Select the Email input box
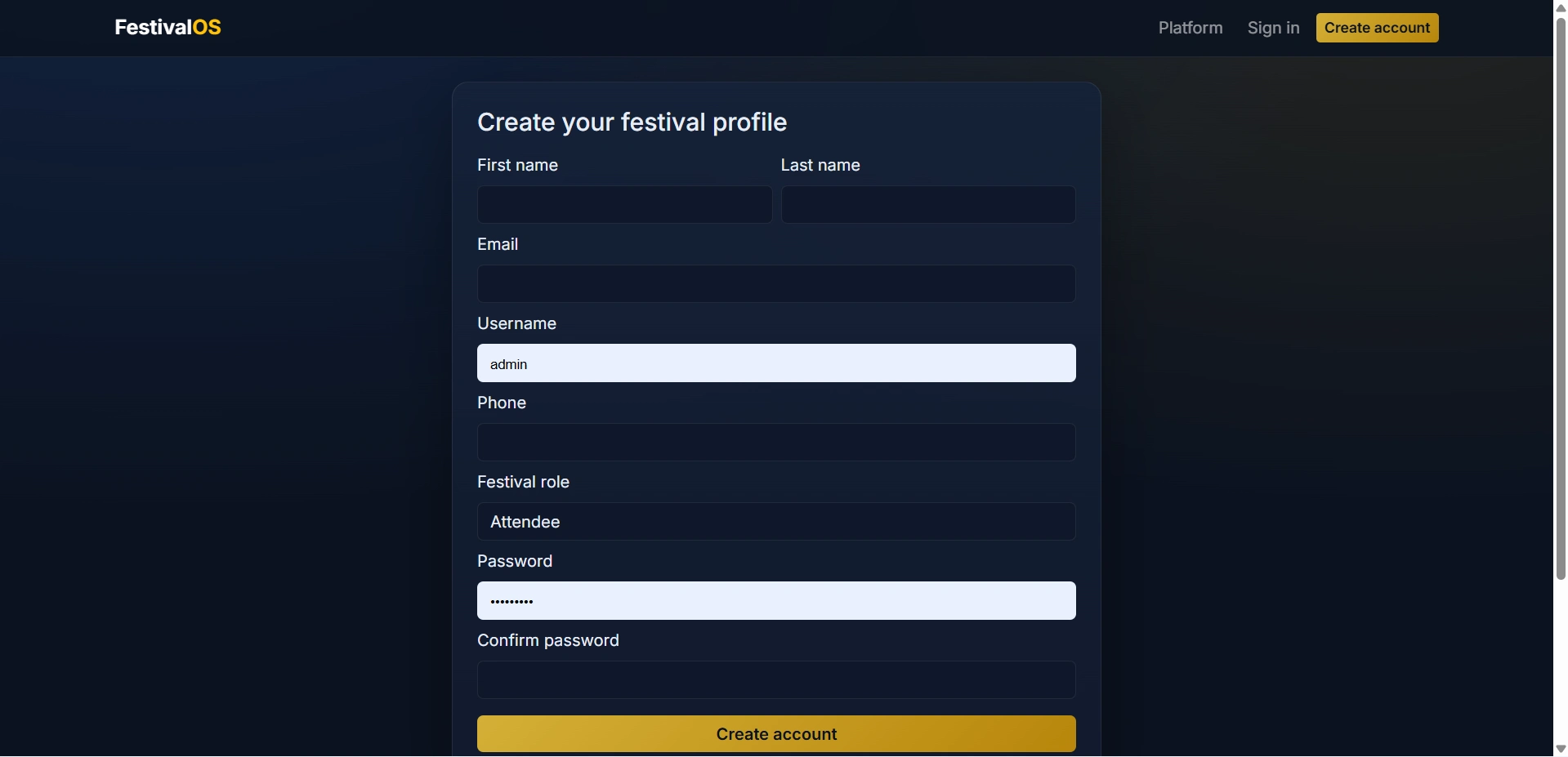This screenshot has height=757, width=1568. 776,283
